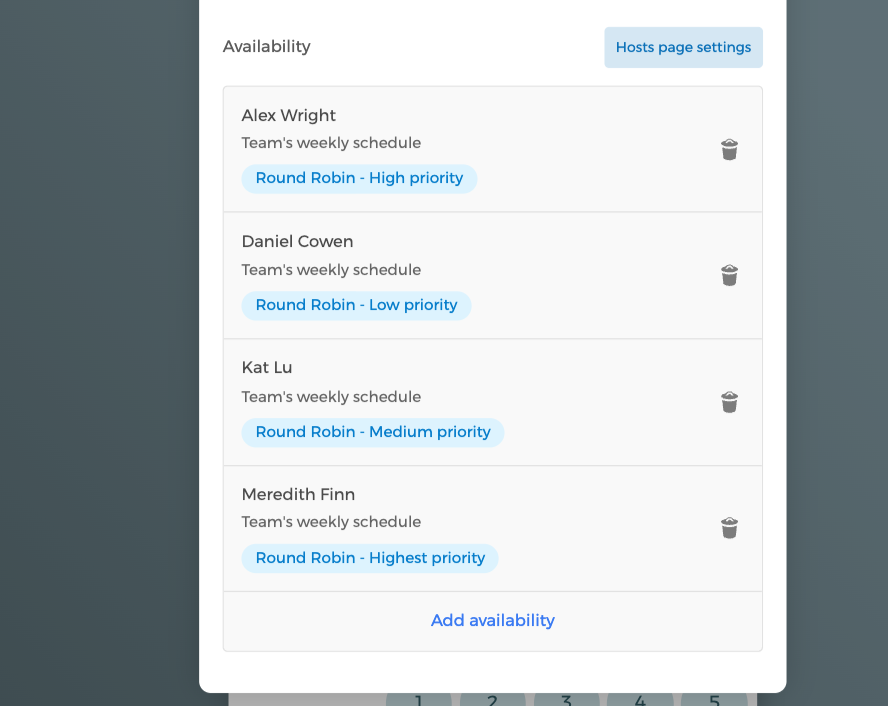Open Hosts page settings

tap(683, 47)
